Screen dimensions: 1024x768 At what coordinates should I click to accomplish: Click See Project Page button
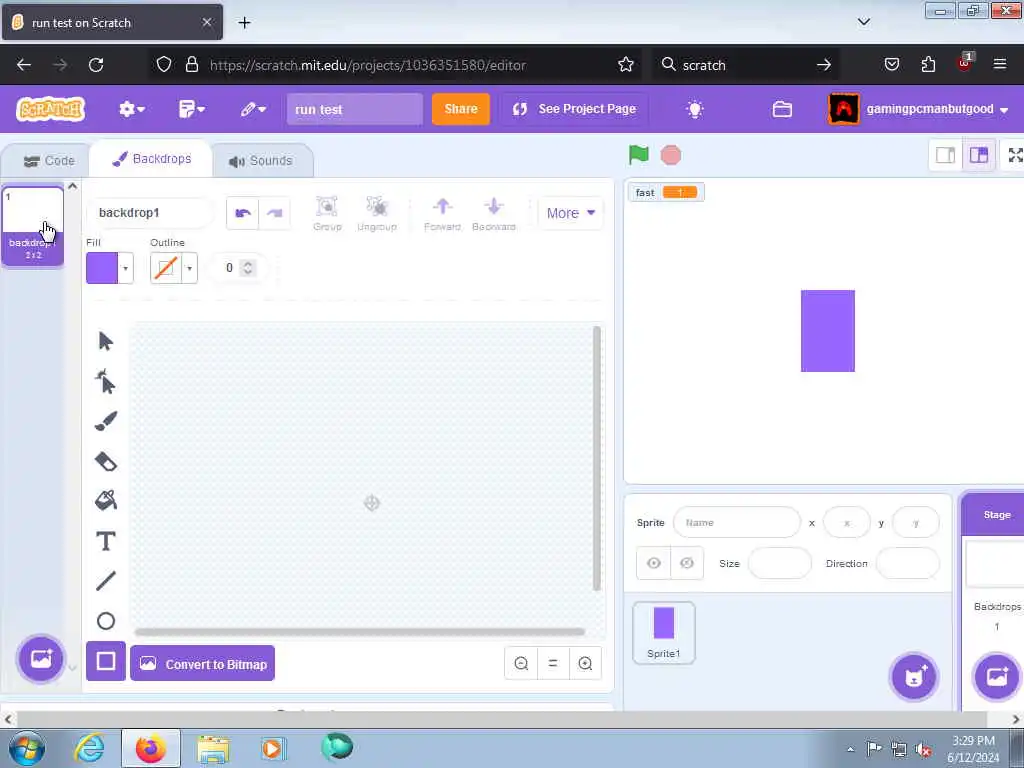pyautogui.click(x=574, y=109)
